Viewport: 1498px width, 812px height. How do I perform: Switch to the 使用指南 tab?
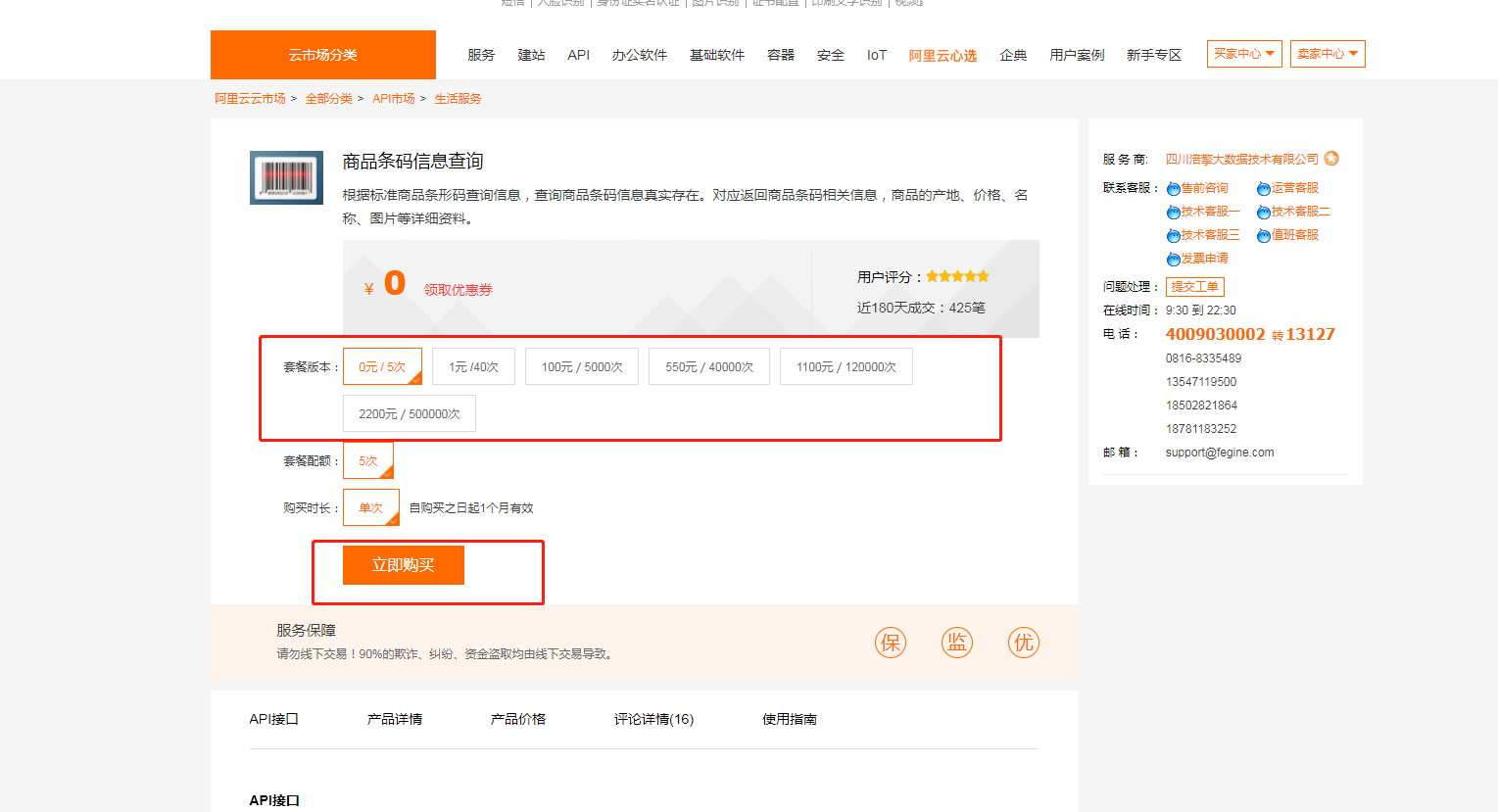(x=790, y=719)
